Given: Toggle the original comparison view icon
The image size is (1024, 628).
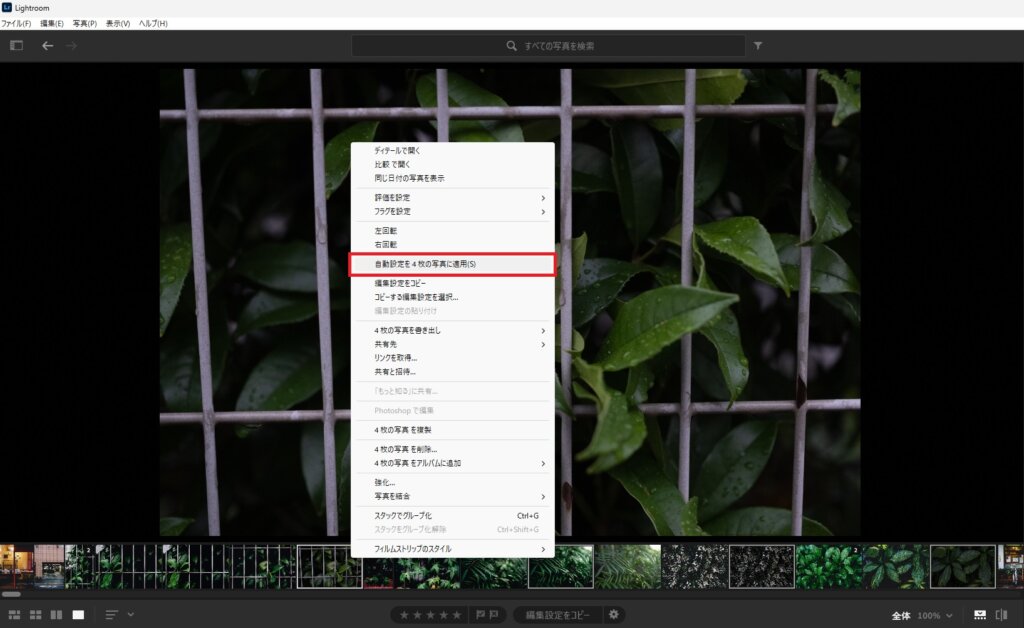Looking at the screenshot, I should coord(1001,615).
